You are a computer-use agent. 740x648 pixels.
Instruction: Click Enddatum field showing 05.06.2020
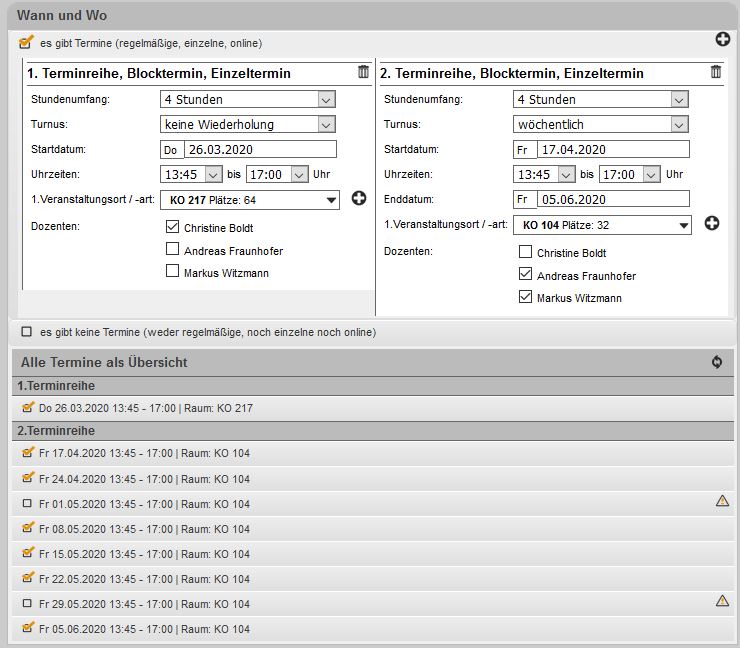[x=612, y=199]
